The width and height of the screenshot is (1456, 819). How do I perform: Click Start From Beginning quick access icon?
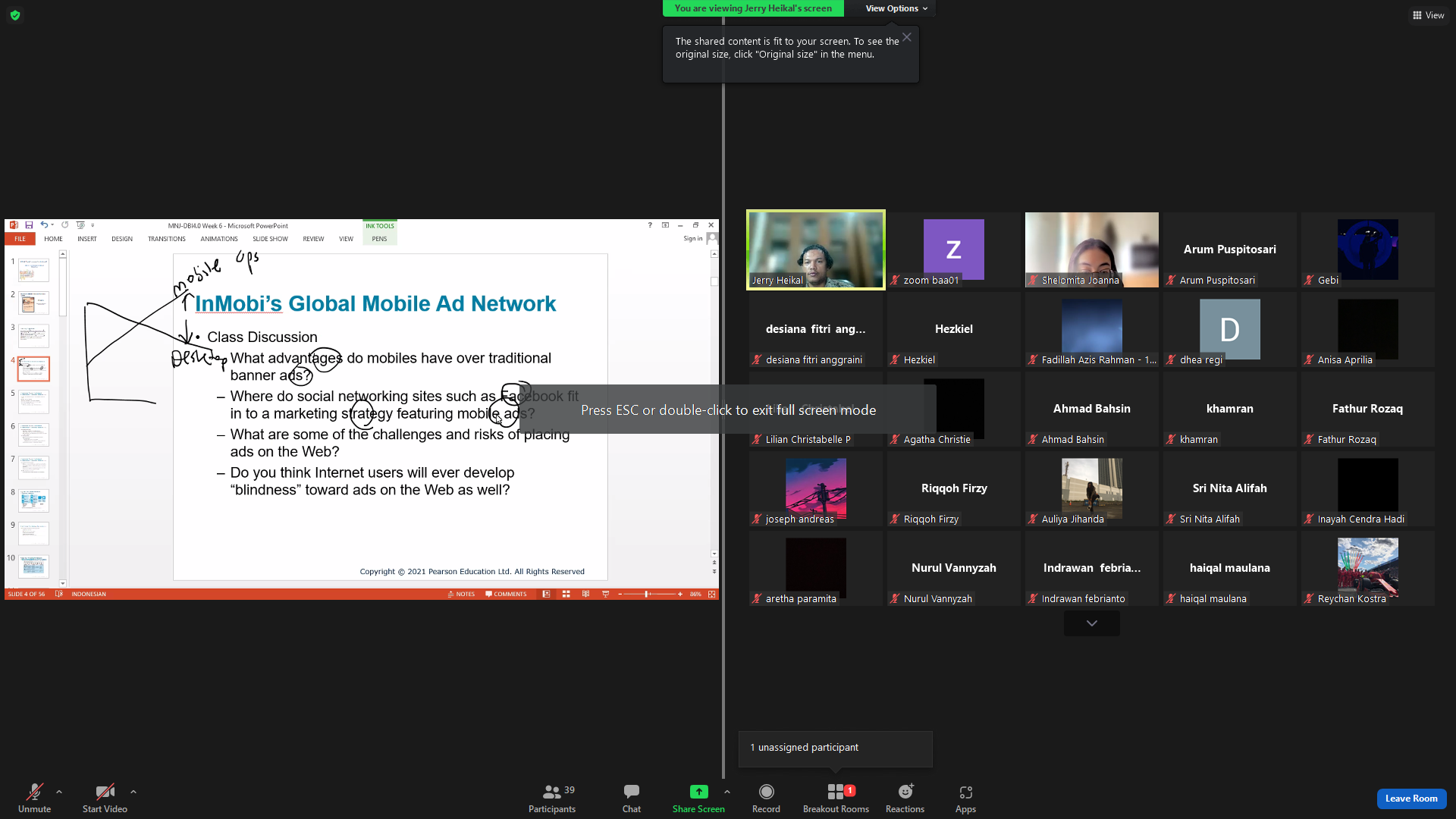tap(80, 225)
